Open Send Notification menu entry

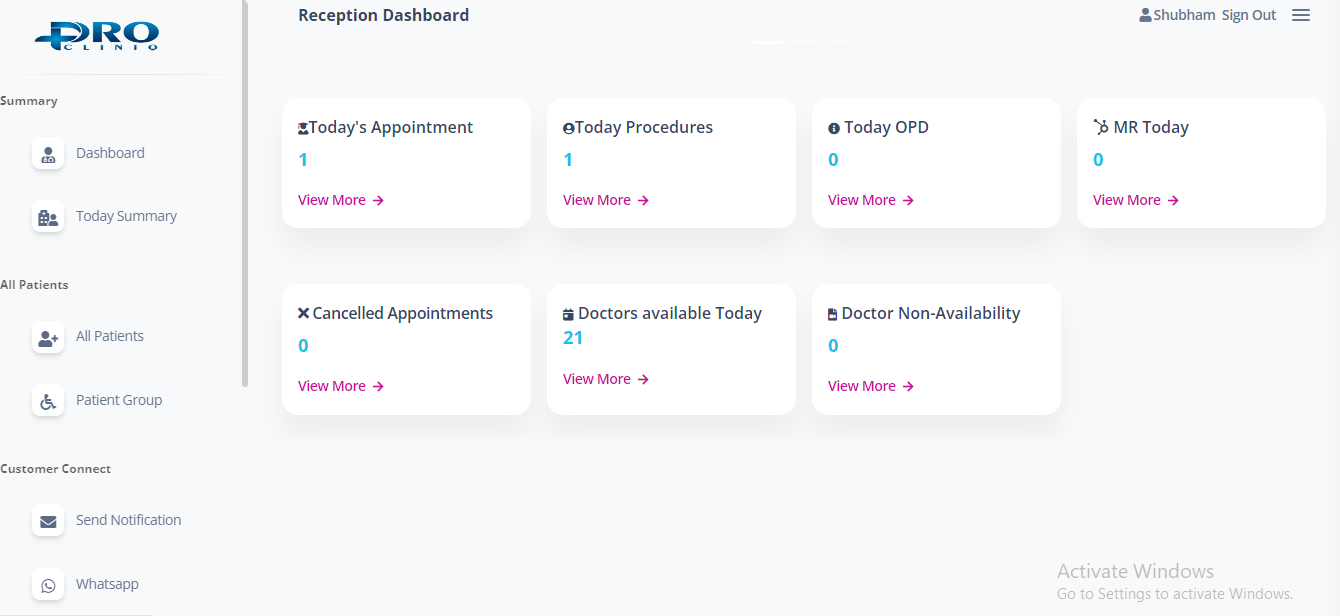click(128, 520)
